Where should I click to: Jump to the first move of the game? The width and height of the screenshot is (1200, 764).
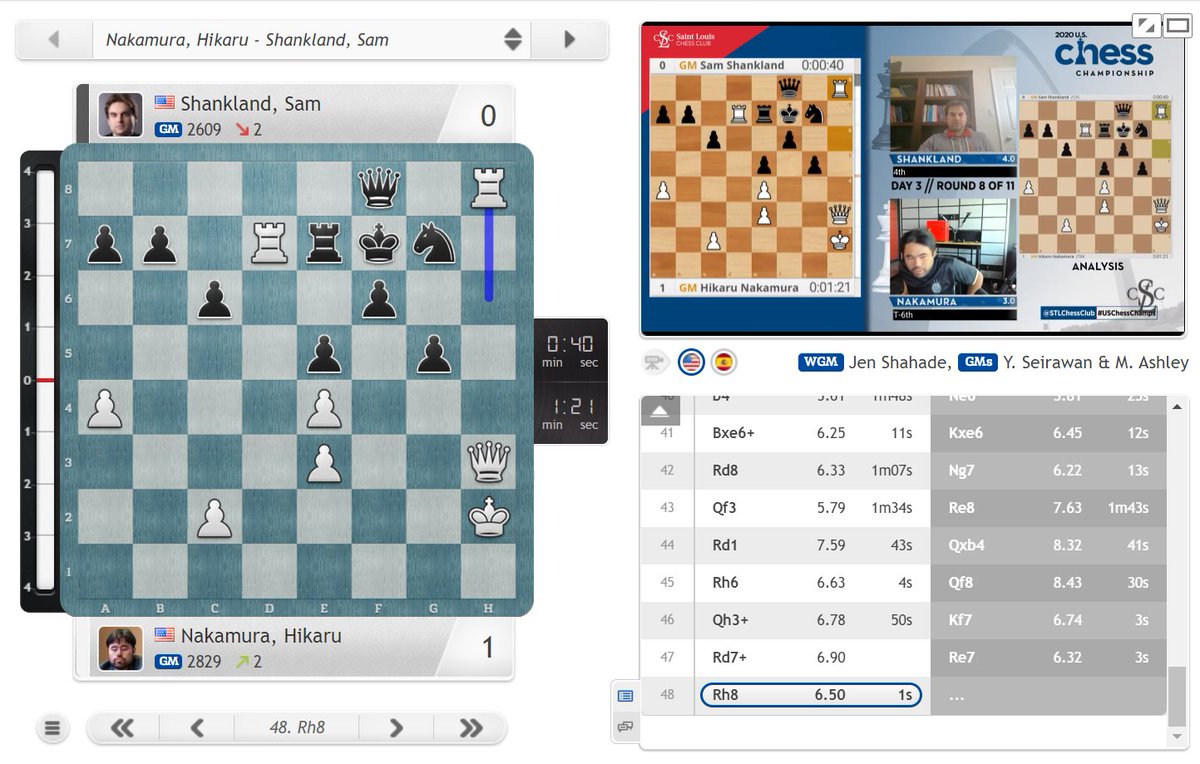123,728
